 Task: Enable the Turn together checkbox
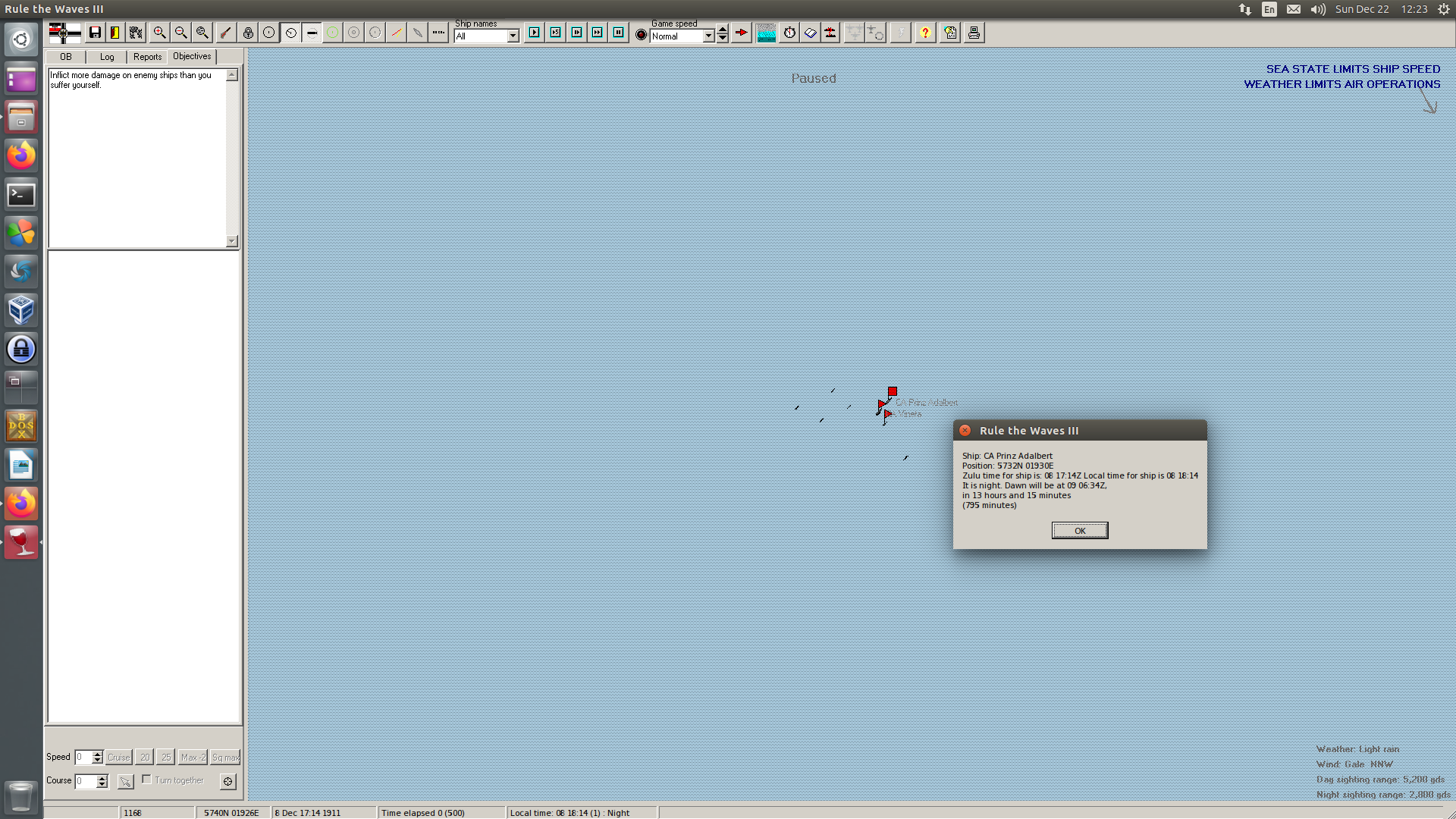pyautogui.click(x=146, y=780)
